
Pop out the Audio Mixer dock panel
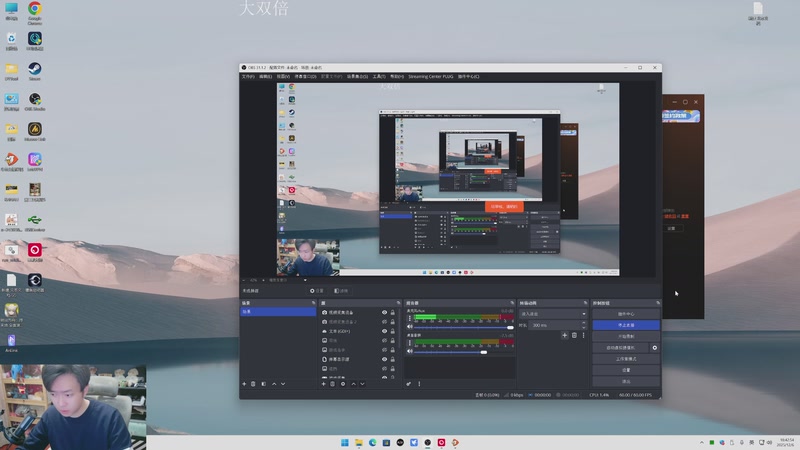coord(512,303)
